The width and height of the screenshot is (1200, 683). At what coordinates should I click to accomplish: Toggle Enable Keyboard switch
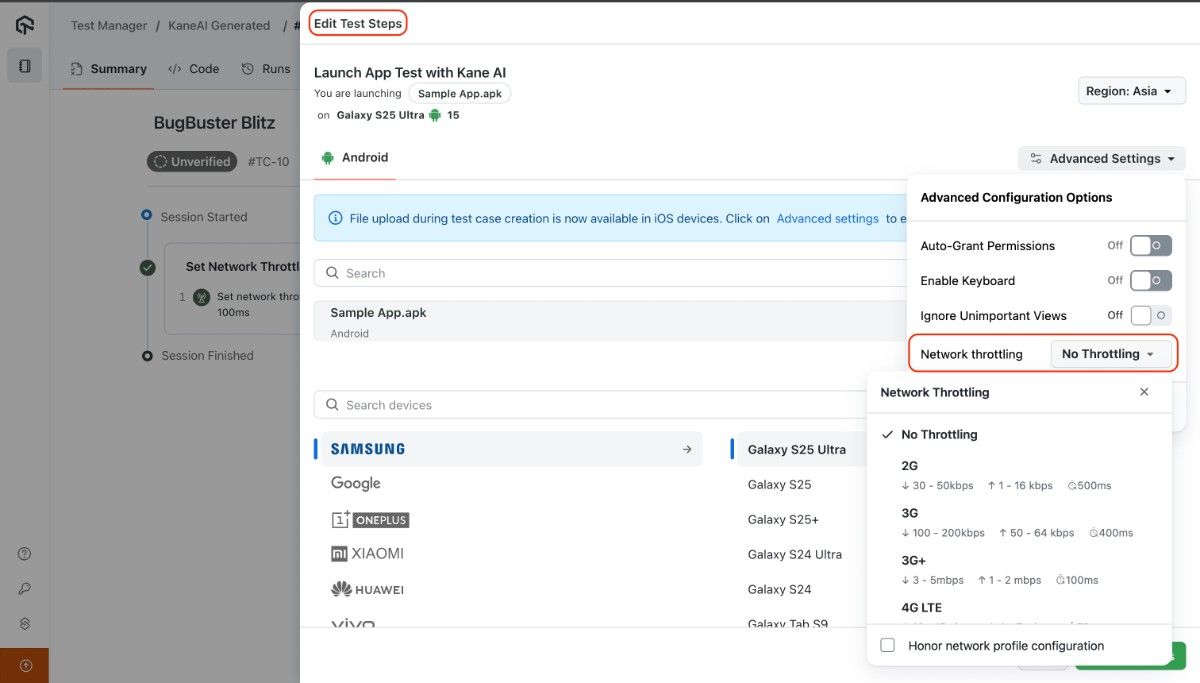(x=1150, y=280)
